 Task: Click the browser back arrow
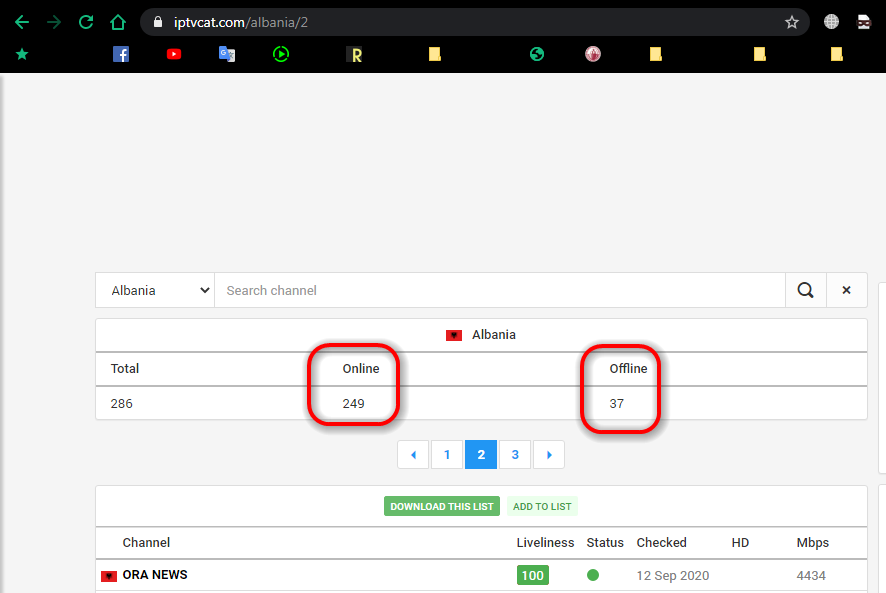[x=22, y=22]
